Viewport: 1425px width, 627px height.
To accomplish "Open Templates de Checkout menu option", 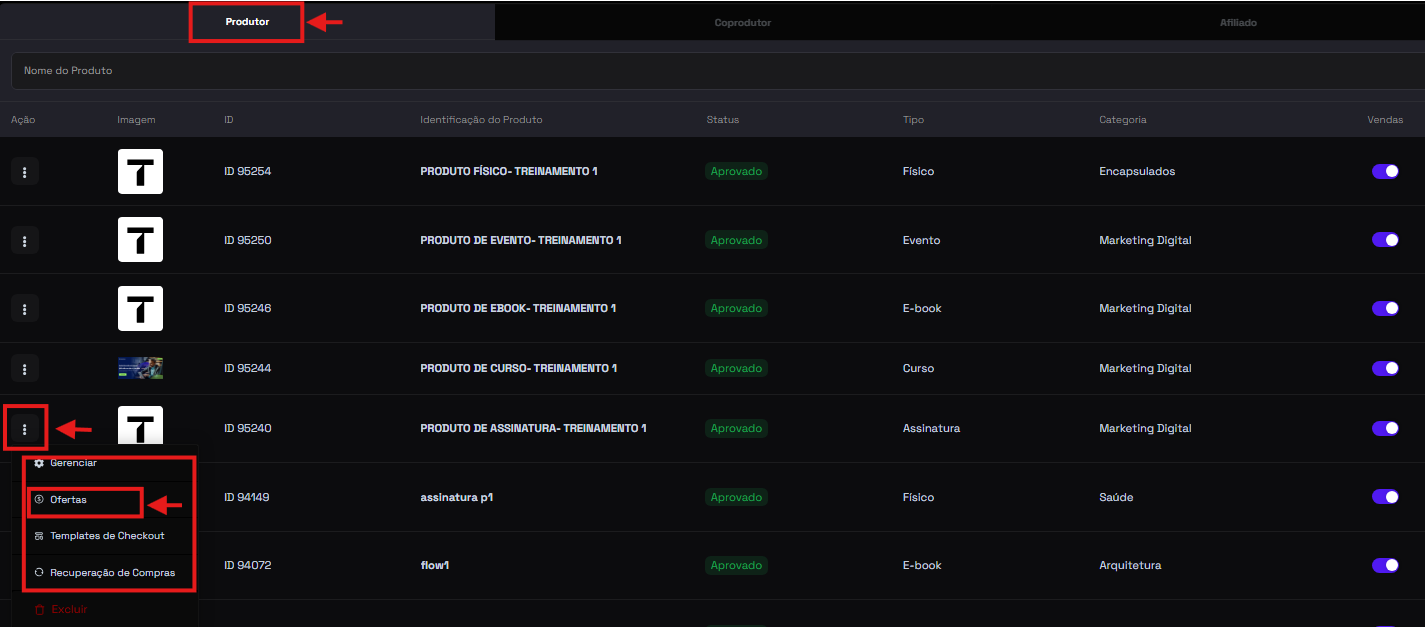I will pos(106,536).
